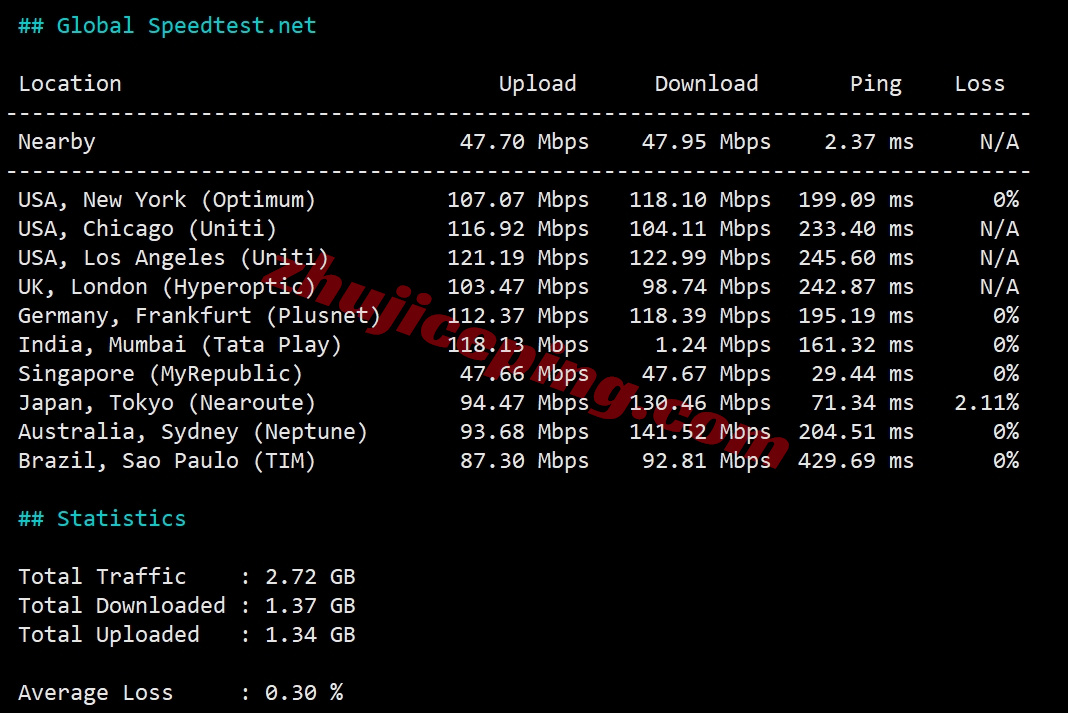Image resolution: width=1068 pixels, height=713 pixels.
Task: Select Germany, Frankfurt (Plusnet) location
Action: tap(199, 316)
